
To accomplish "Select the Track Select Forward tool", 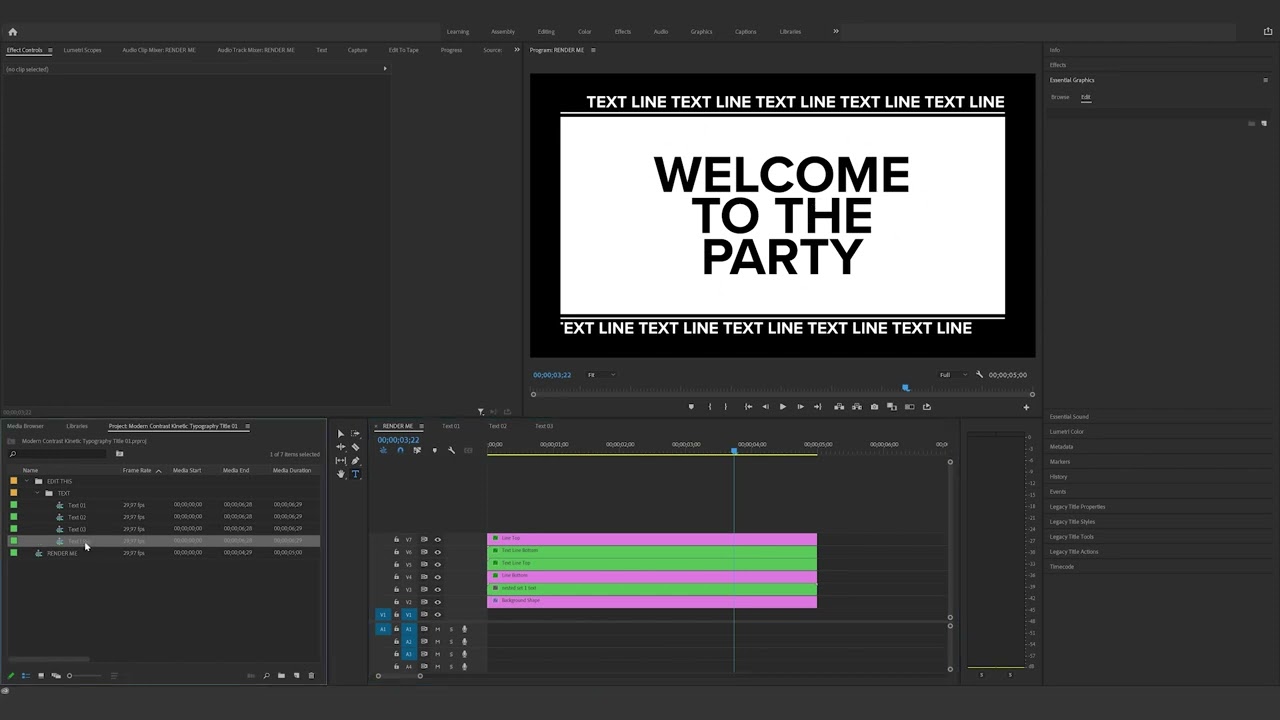I will point(355,434).
